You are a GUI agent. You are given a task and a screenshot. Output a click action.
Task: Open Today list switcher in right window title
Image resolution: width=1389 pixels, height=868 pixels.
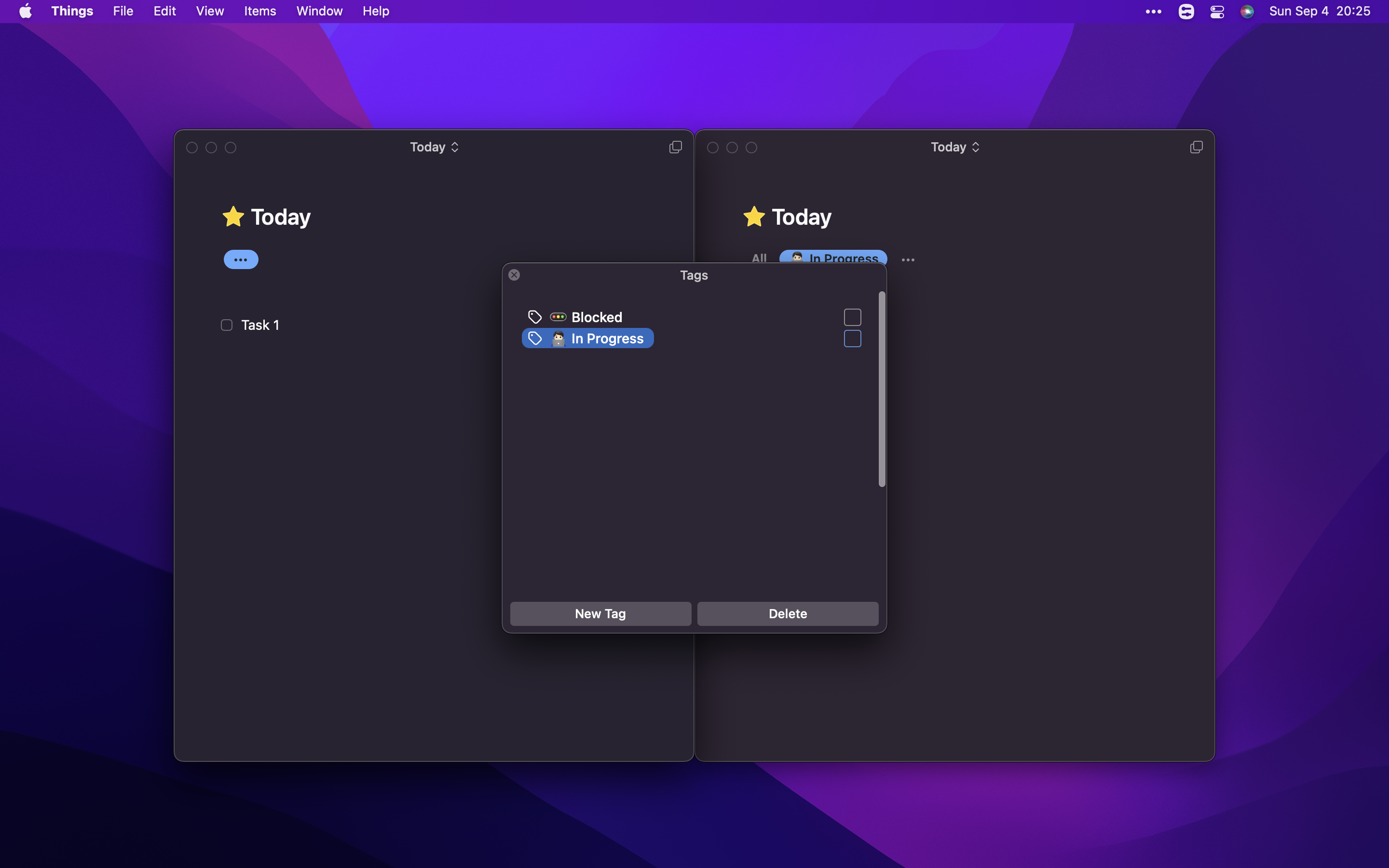954,147
